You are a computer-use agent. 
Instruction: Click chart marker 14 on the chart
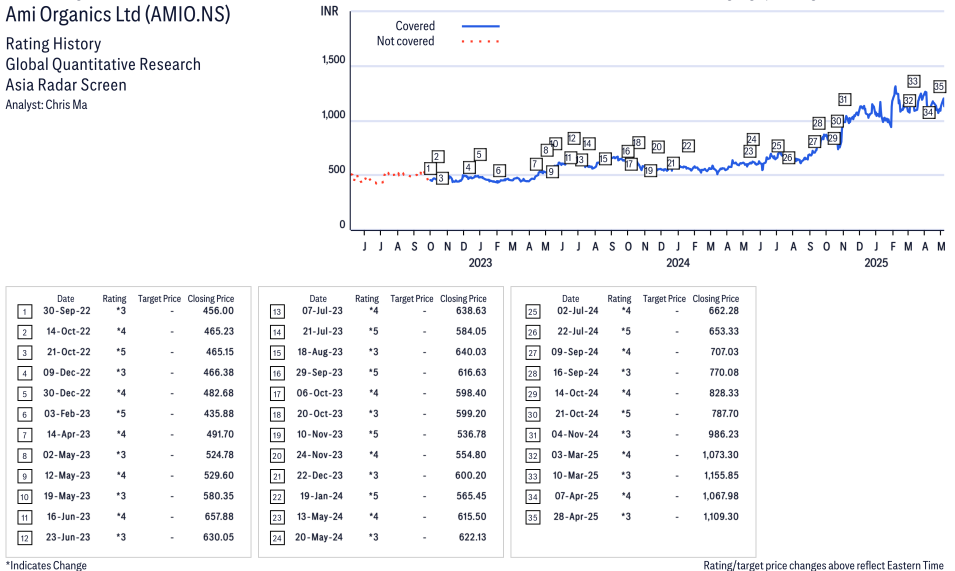pyautogui.click(x=588, y=144)
